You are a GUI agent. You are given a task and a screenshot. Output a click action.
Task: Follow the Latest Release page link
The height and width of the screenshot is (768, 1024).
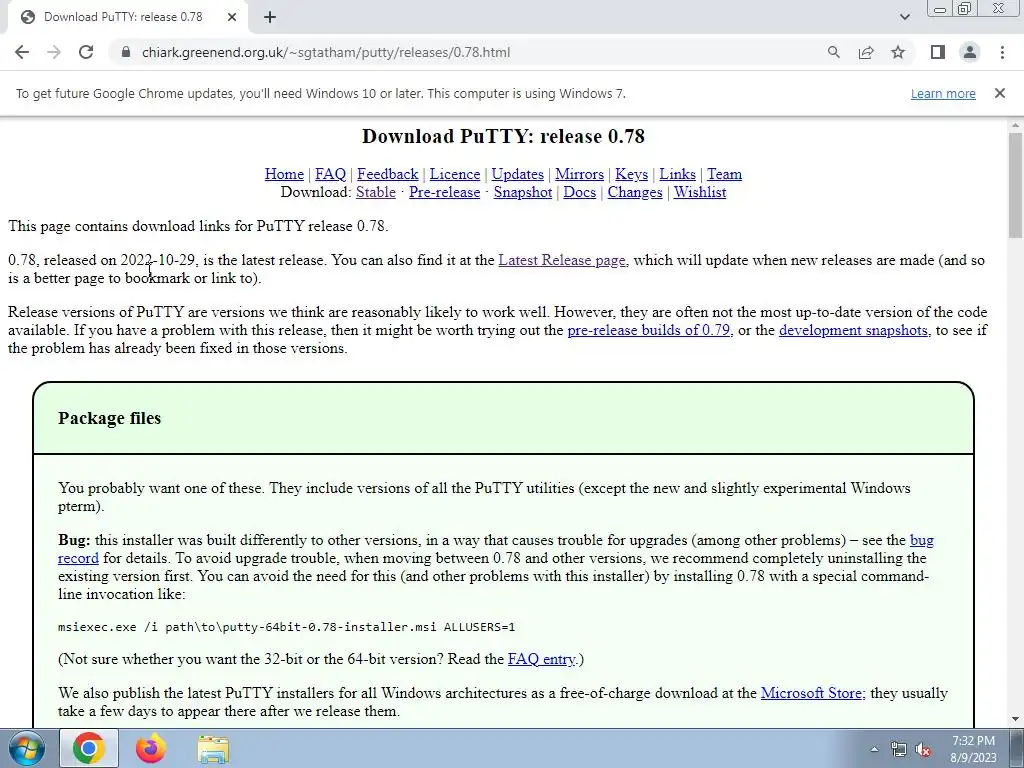[x=562, y=260]
